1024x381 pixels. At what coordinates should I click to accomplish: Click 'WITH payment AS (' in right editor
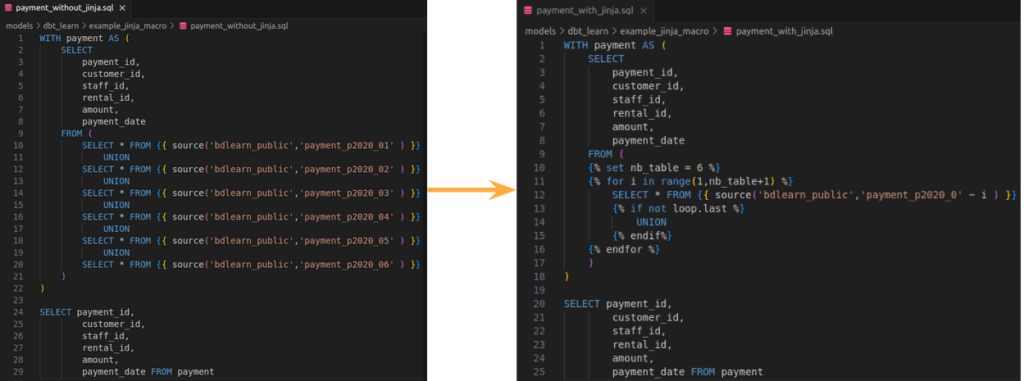tap(615, 45)
